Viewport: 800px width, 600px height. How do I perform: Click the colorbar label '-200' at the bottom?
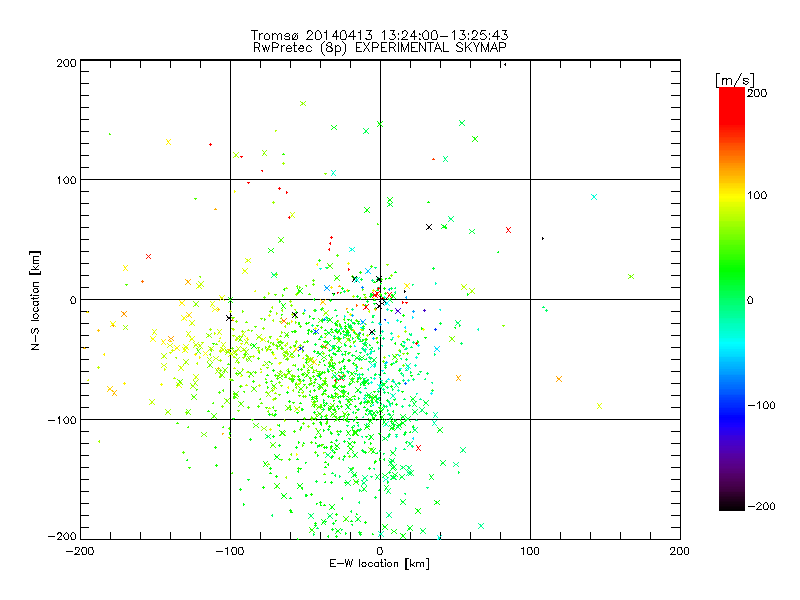(761, 507)
